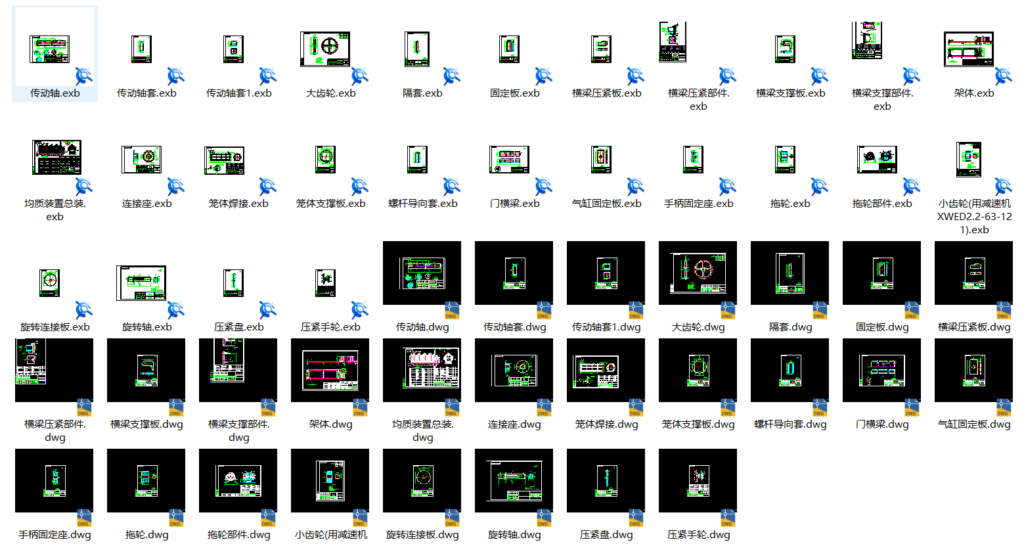Screen dimensions: 1024x544
Task: Click the 连接座.exb file icon
Action: coord(142,159)
